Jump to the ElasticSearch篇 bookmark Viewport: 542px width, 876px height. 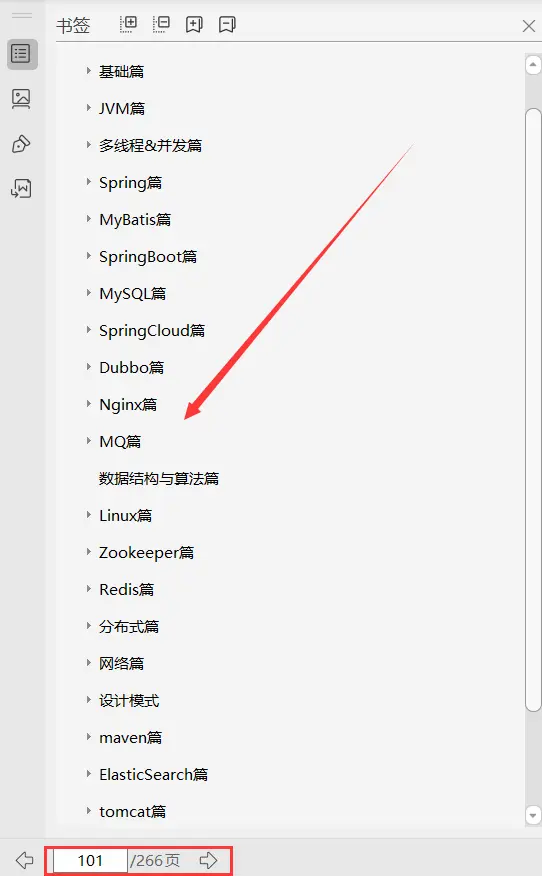point(154,775)
